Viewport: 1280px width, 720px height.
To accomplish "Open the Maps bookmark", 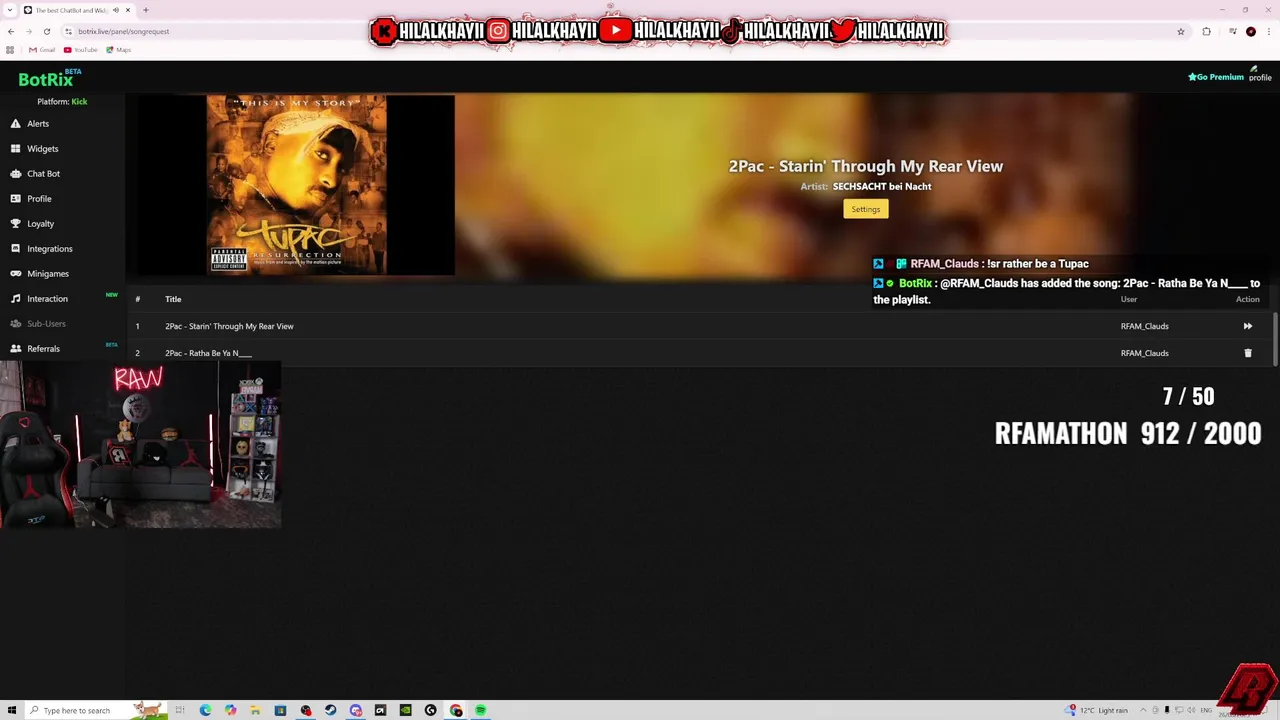I will (118, 50).
